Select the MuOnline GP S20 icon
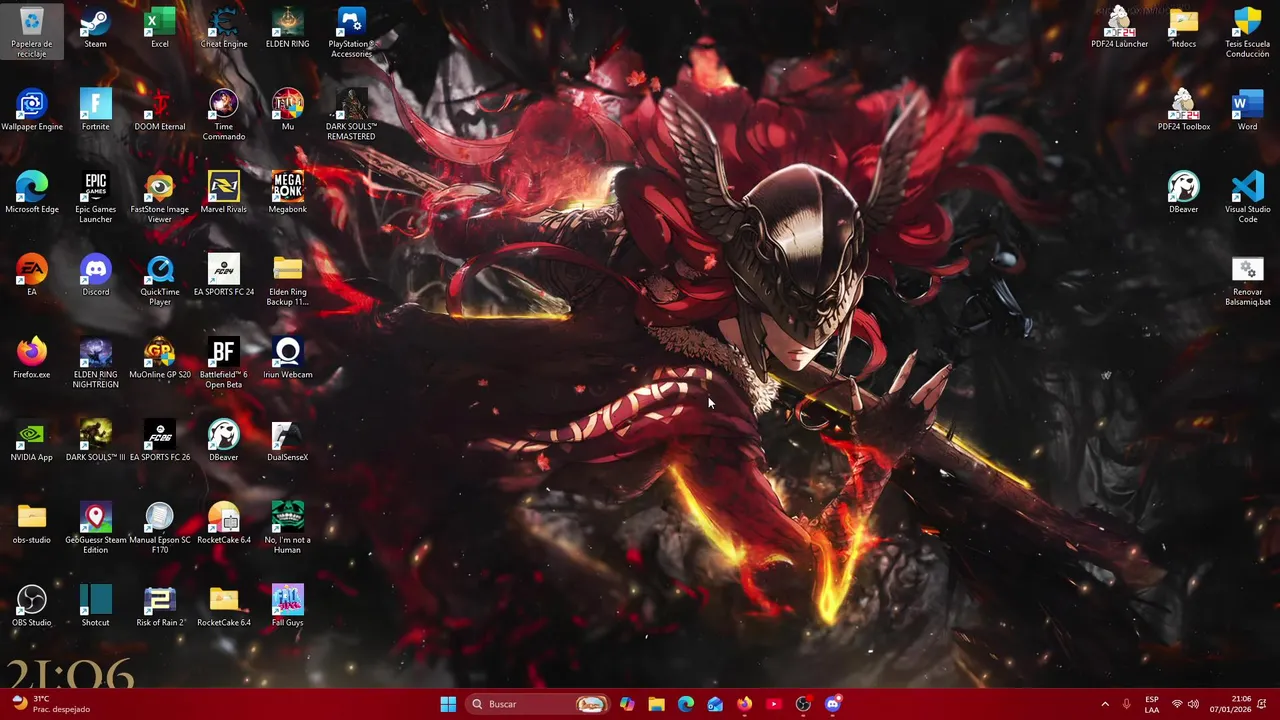 pos(160,358)
